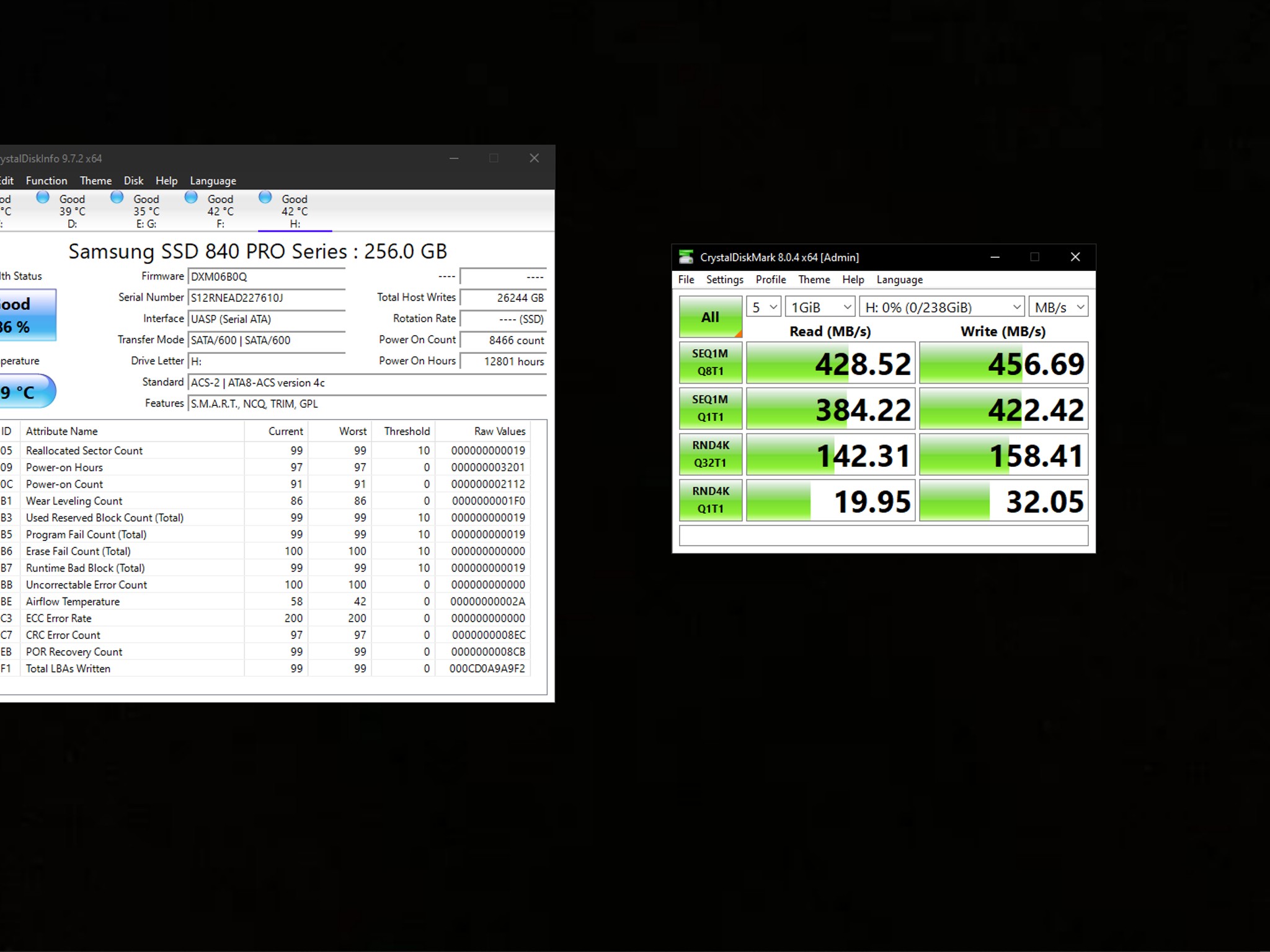Open Theme menu in CrystalDiskInfo
1270x952 pixels.
tap(95, 180)
